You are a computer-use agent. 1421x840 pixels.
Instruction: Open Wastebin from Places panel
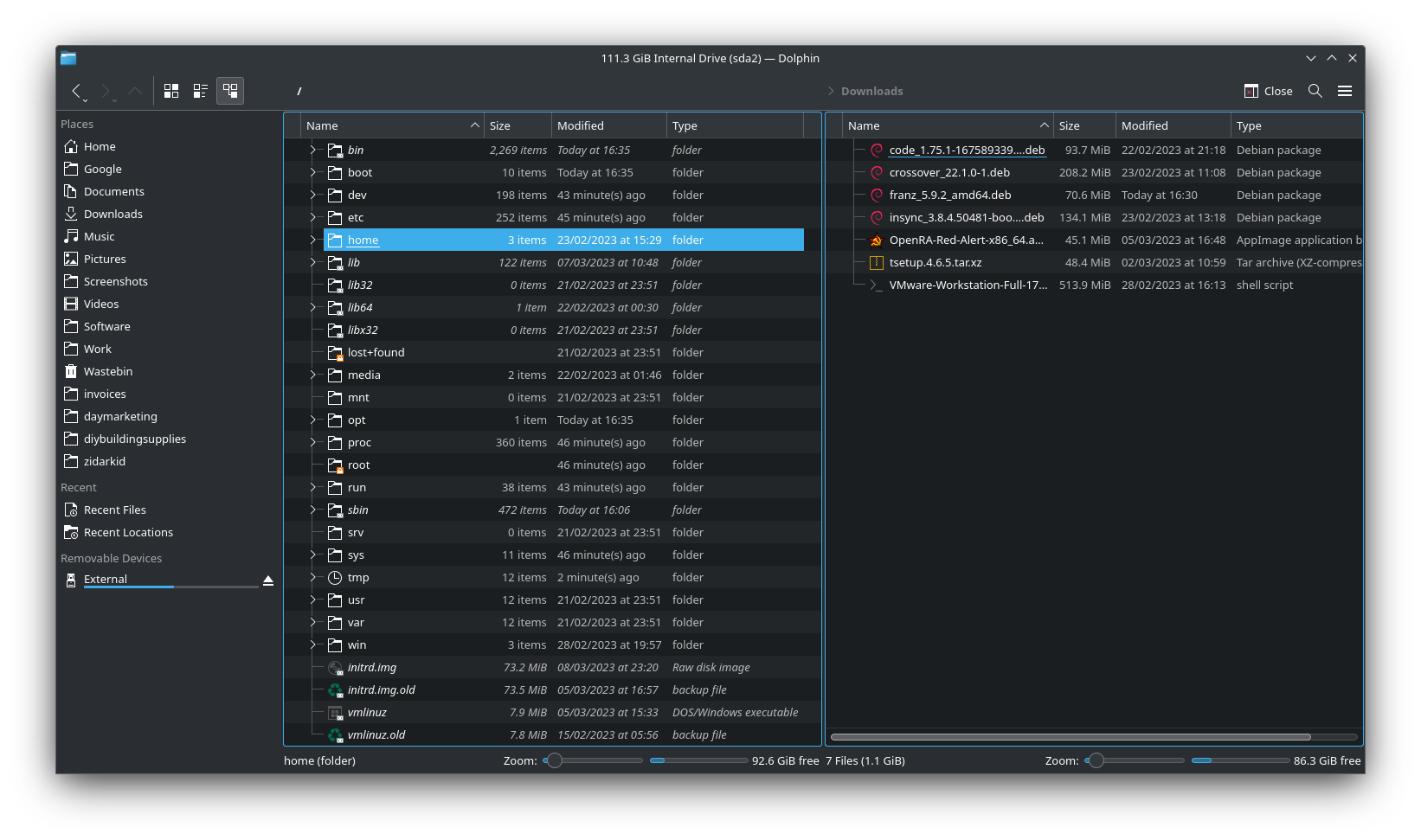point(107,372)
